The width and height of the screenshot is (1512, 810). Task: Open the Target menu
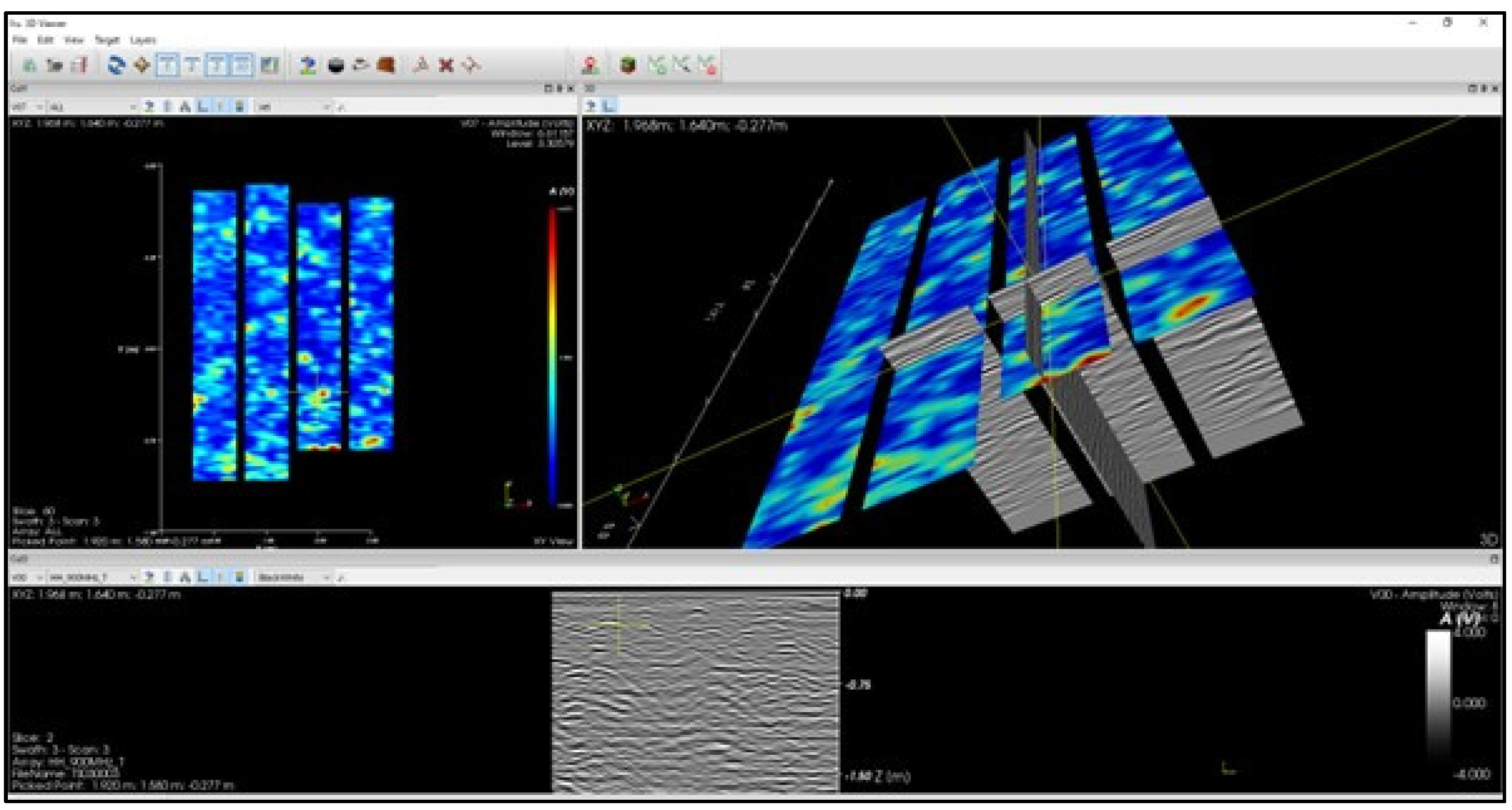point(107,40)
